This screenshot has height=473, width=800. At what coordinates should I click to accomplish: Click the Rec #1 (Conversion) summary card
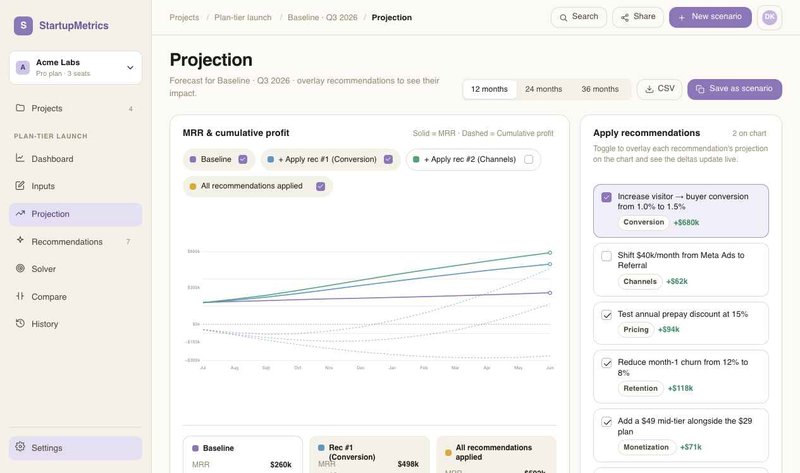(x=369, y=454)
